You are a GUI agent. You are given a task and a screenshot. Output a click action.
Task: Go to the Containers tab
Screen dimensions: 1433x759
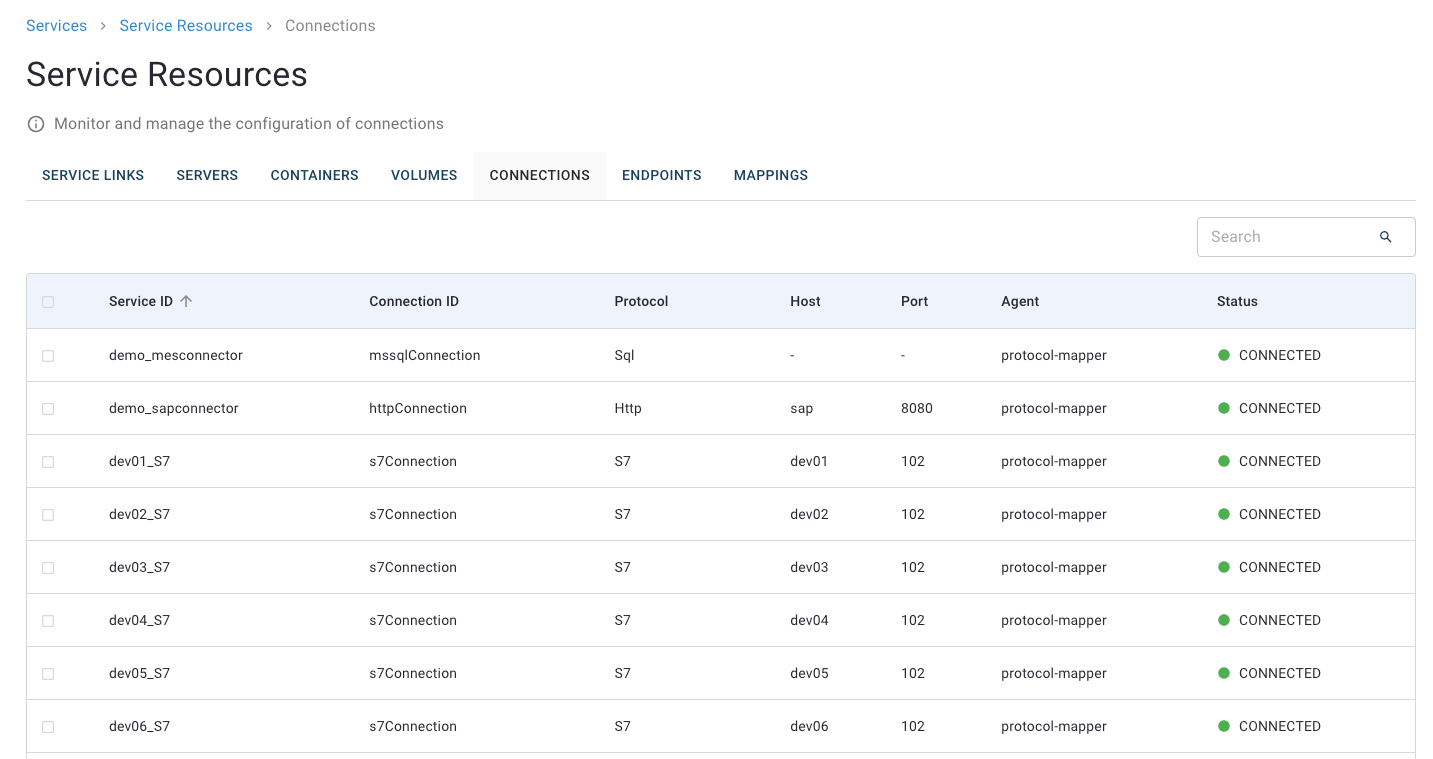coord(314,175)
